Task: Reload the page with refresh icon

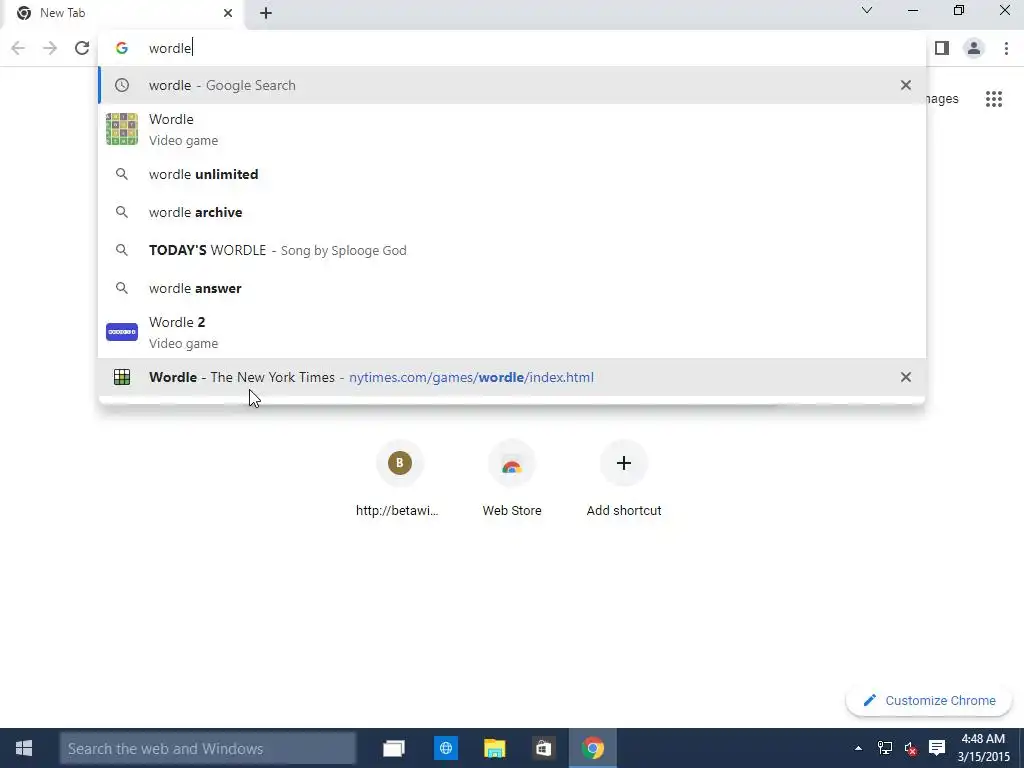Action: click(82, 48)
